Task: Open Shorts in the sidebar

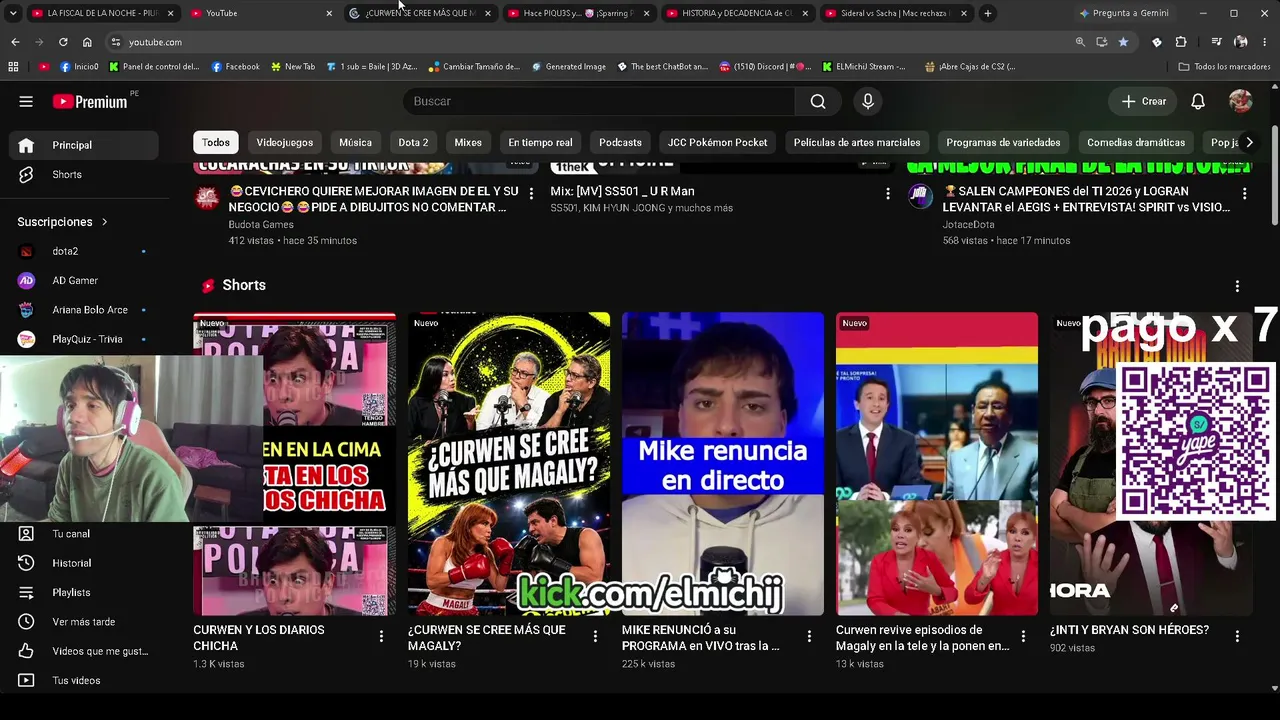Action: [x=84, y=174]
